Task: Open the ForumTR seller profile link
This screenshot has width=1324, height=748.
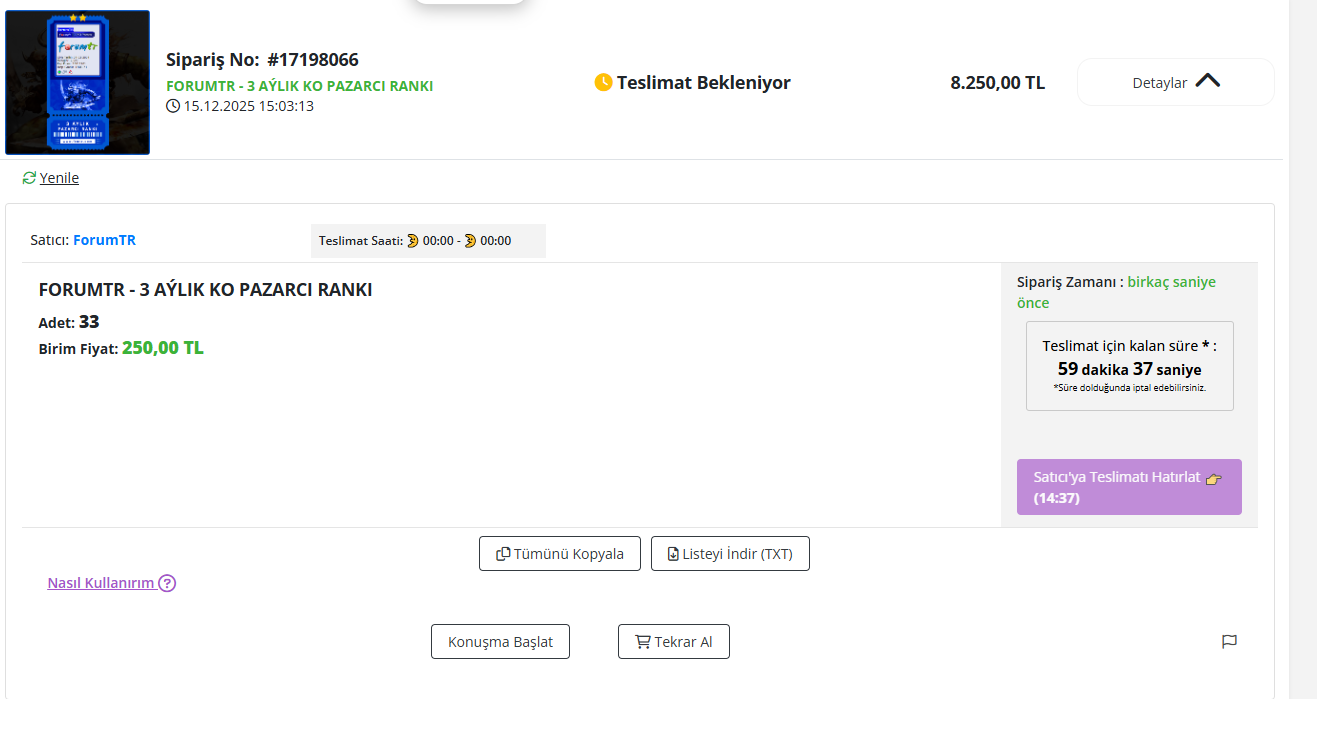Action: pyautogui.click(x=104, y=240)
